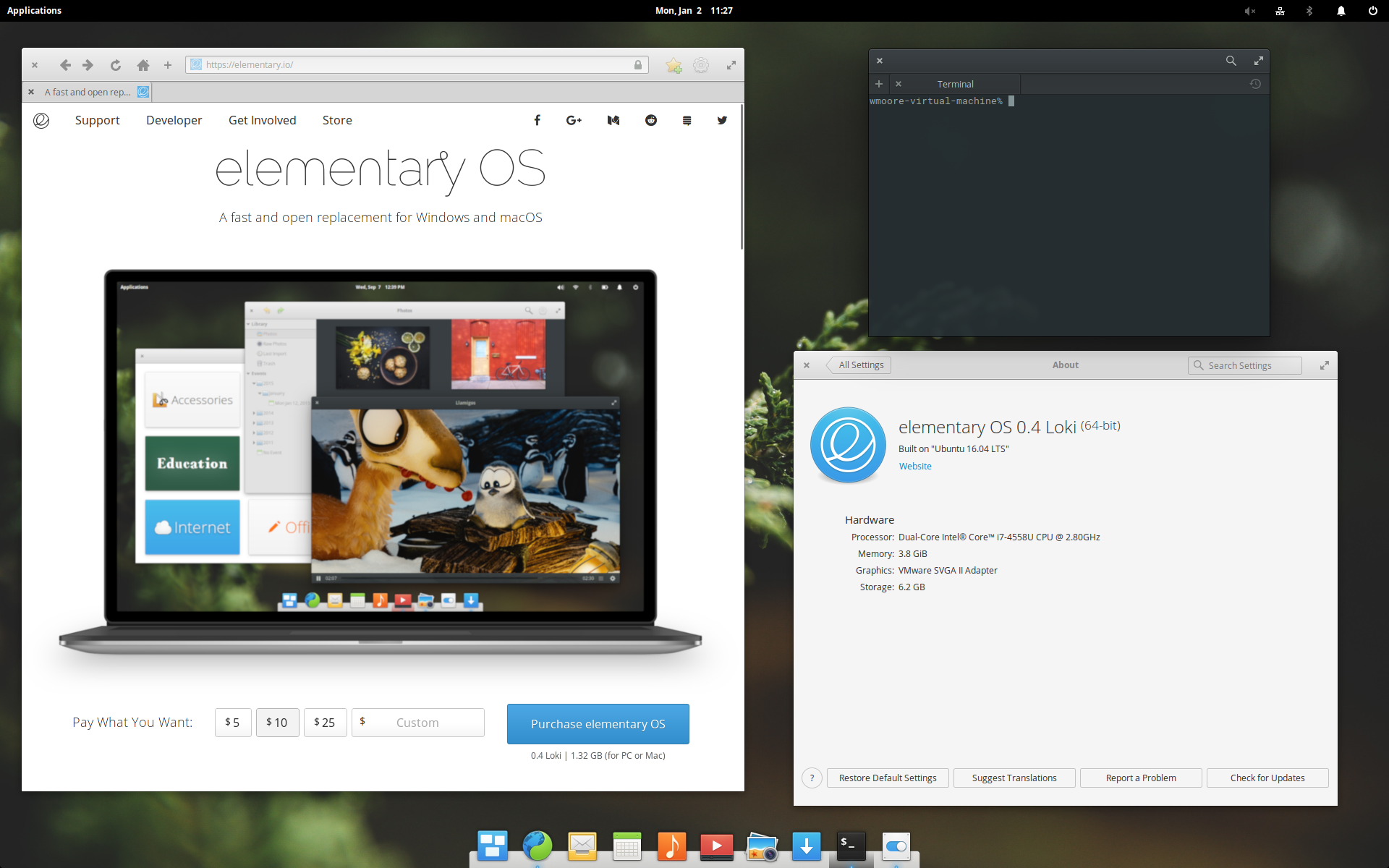Open Terminal from the dock

851,846
